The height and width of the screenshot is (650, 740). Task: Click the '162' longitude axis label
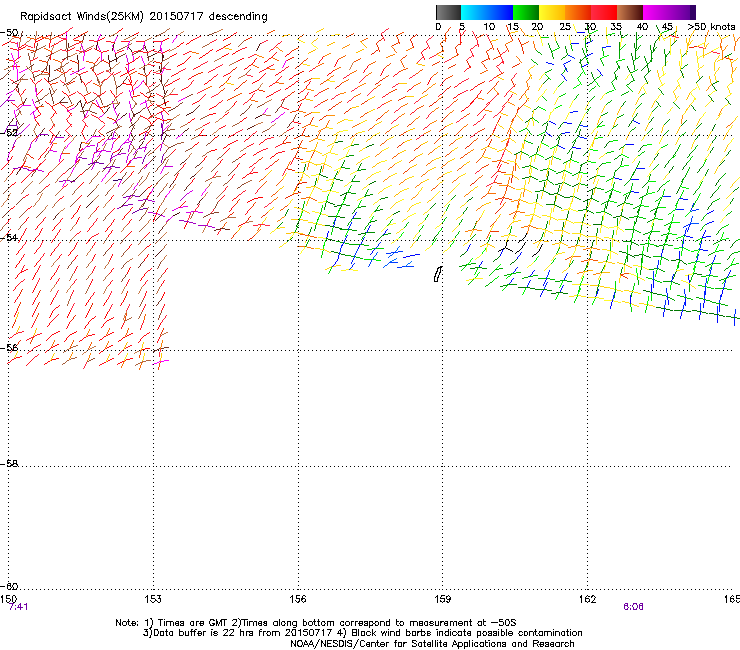[587, 599]
